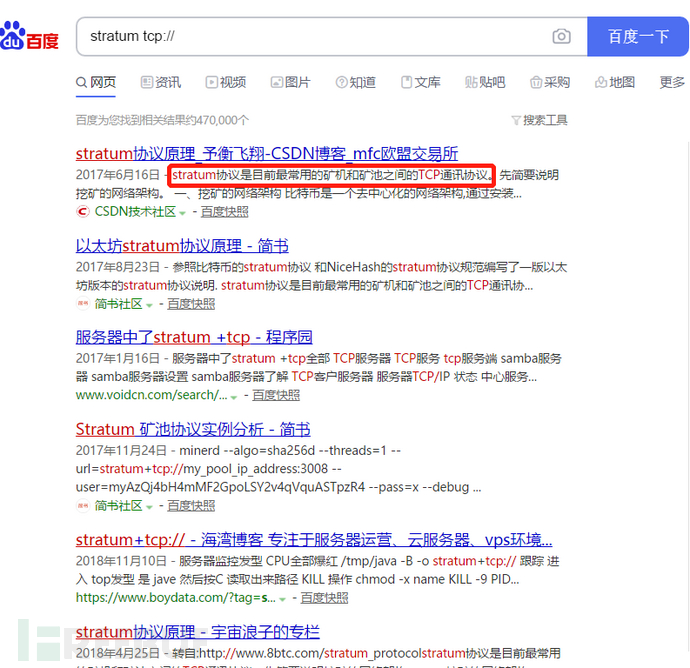
Task: Click the 网页 magnifier icon
Action: 81,82
